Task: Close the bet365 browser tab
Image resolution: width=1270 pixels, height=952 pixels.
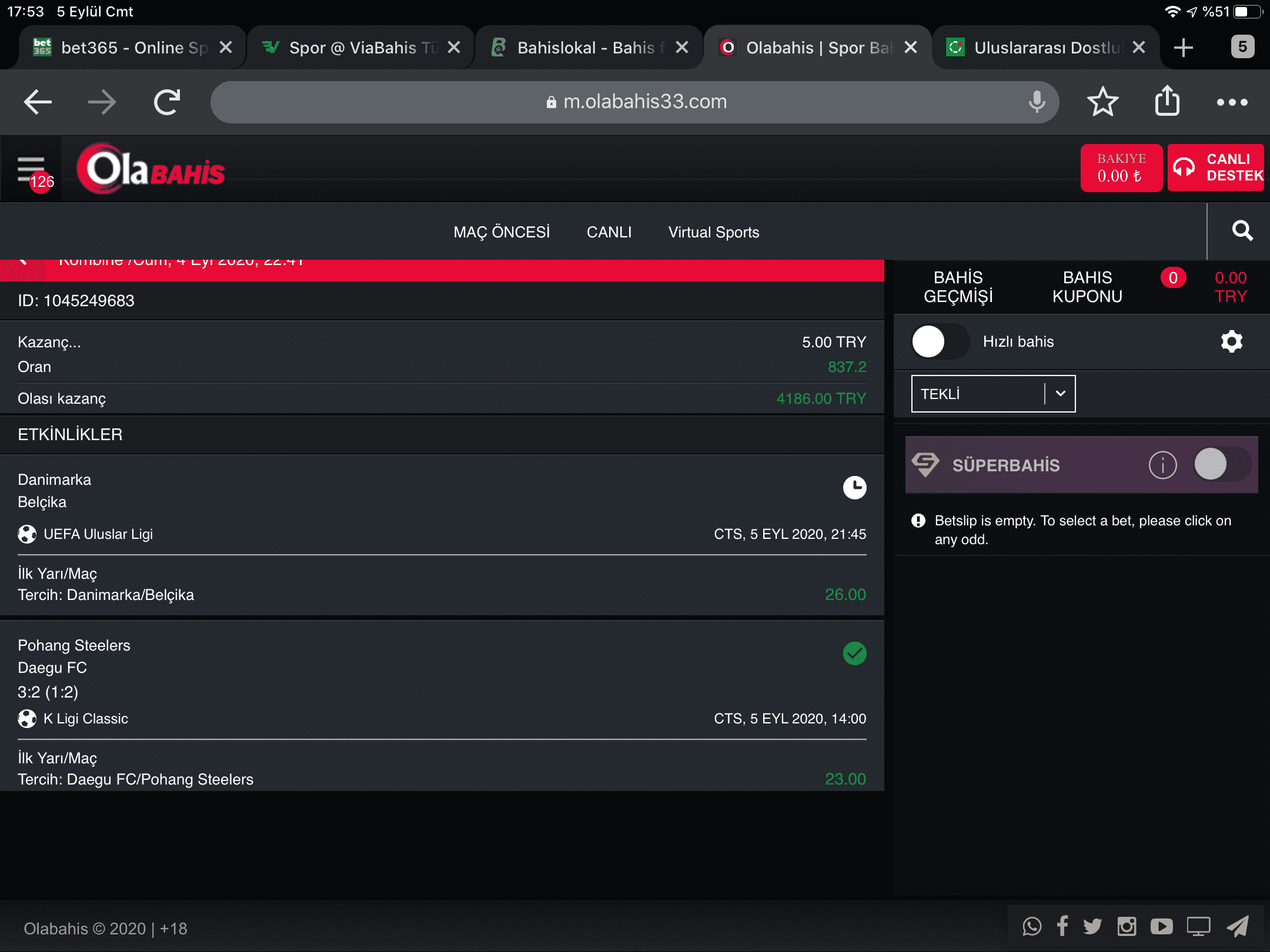Action: (x=226, y=48)
